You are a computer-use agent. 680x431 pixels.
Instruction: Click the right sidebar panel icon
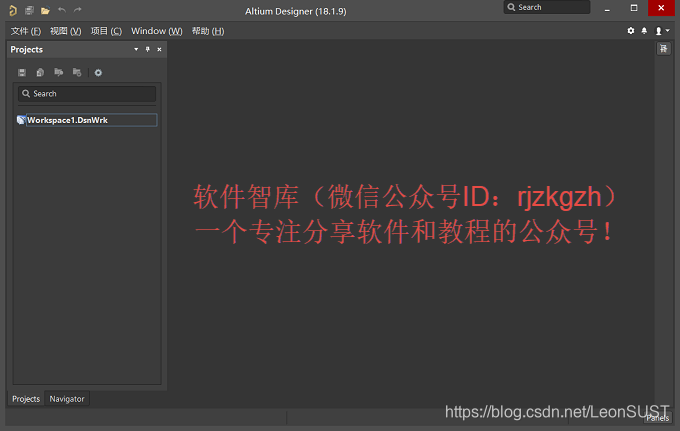click(664, 49)
